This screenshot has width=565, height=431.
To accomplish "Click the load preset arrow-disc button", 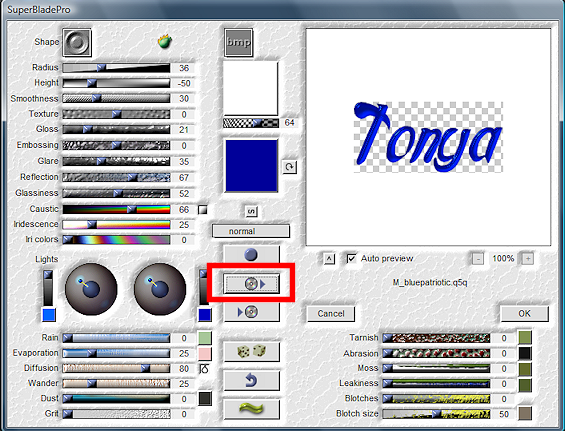I will (x=252, y=312).
